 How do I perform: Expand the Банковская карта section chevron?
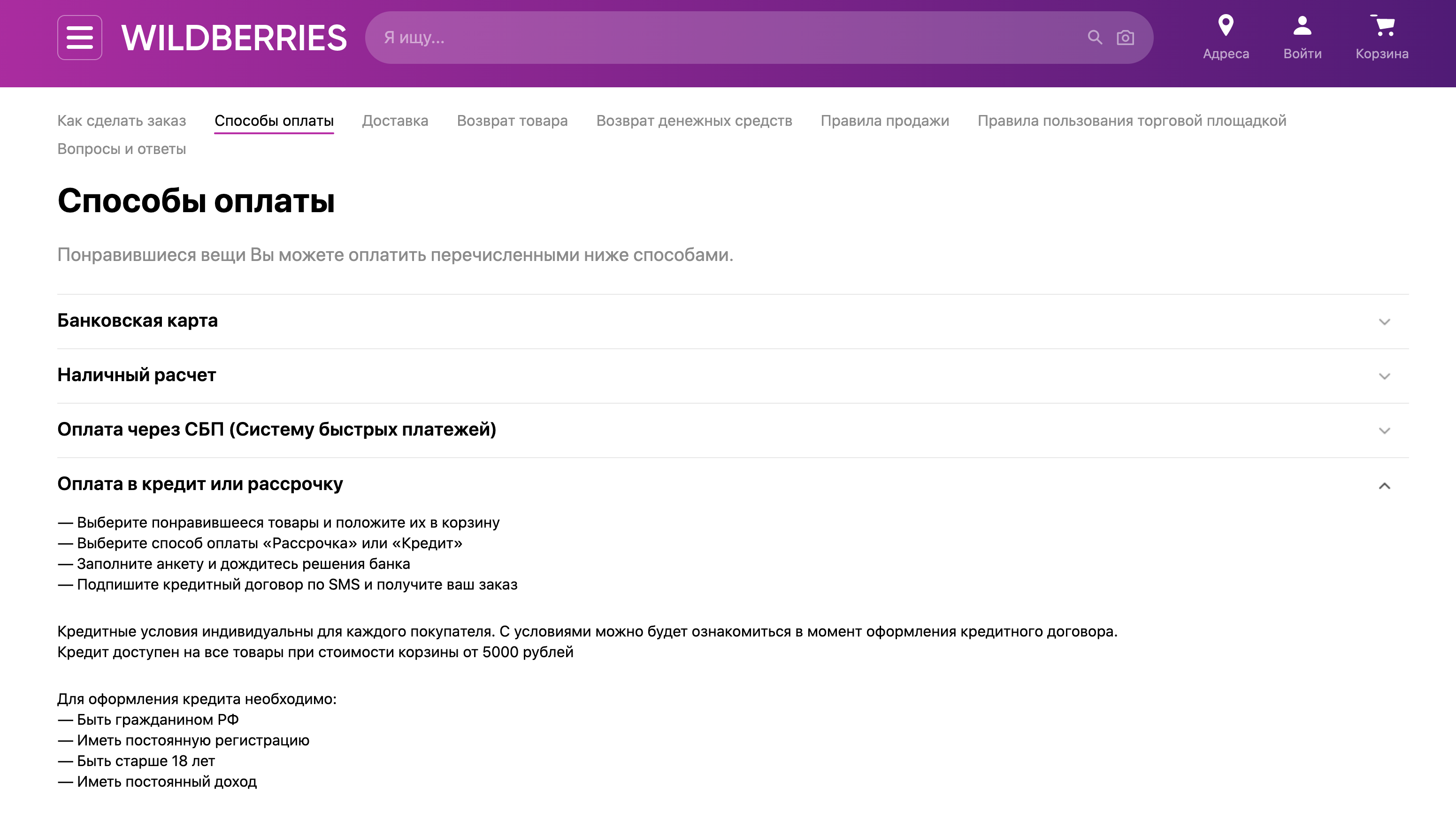[1384, 322]
